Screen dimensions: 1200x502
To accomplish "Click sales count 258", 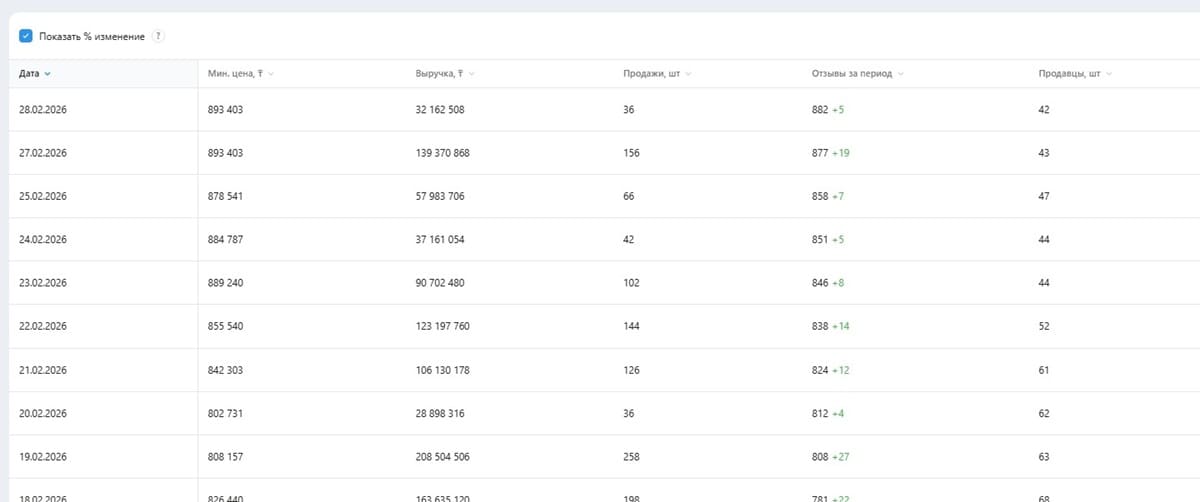I will 631,457.
